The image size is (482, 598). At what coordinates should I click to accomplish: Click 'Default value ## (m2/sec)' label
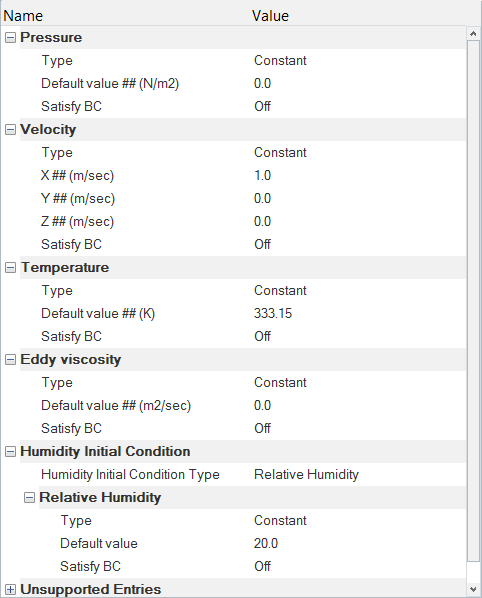click(x=116, y=405)
